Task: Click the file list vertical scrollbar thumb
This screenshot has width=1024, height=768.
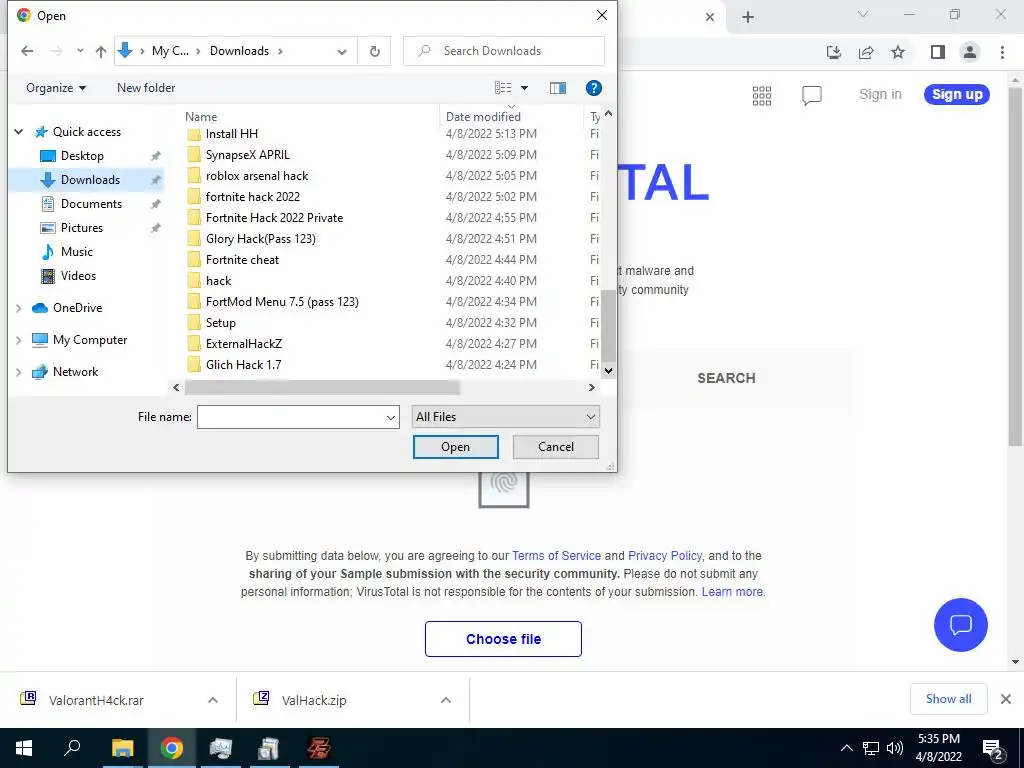Action: 608,325
